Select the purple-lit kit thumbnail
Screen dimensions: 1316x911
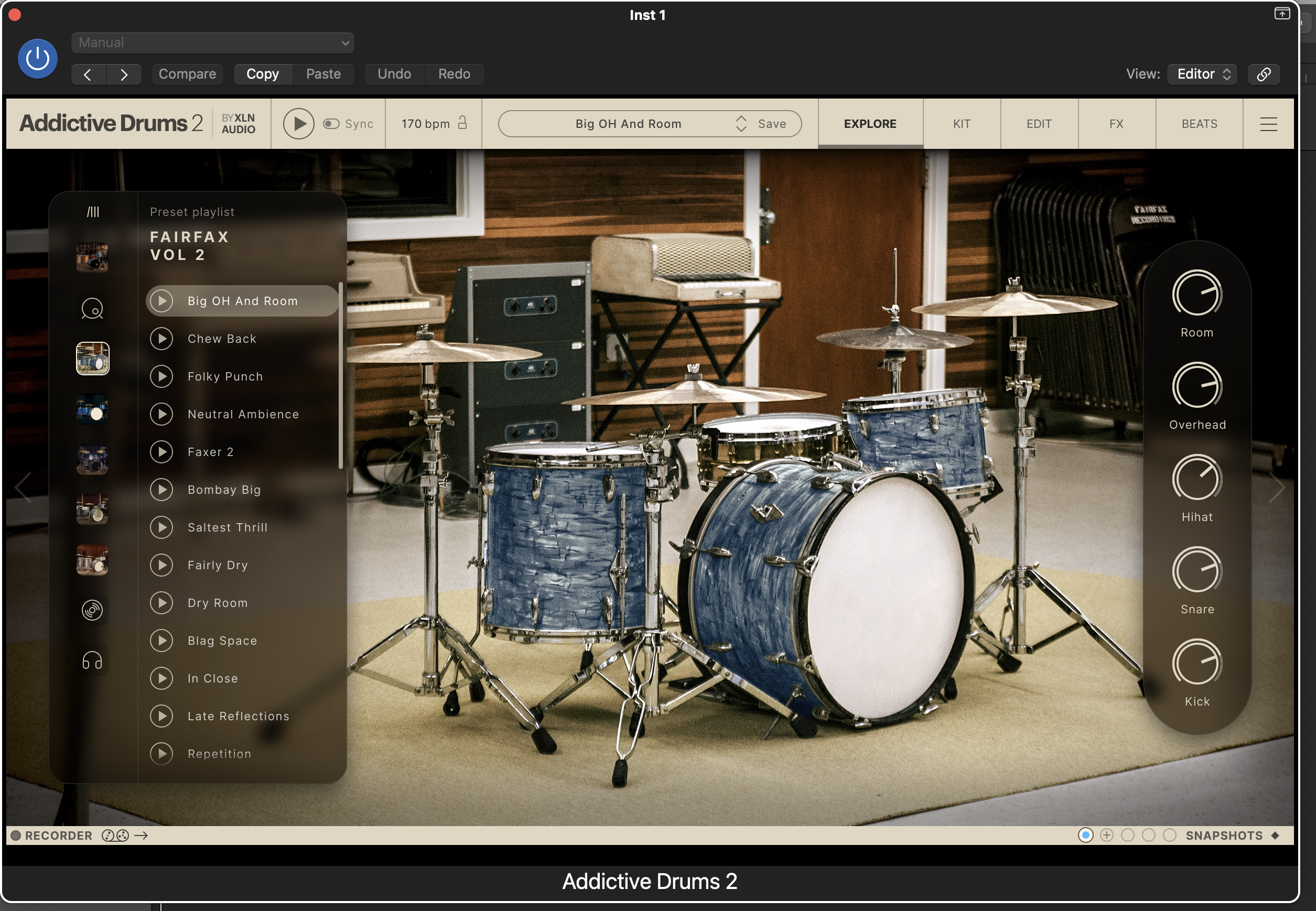click(92, 459)
